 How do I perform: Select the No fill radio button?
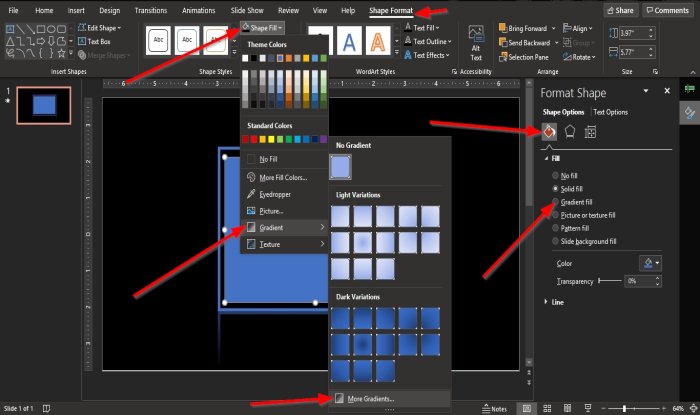pos(556,175)
